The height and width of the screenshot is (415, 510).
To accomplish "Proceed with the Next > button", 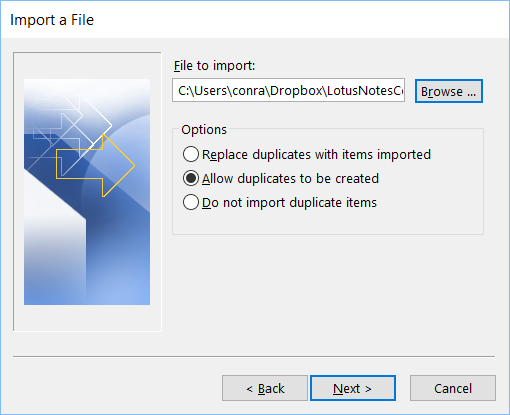I will (353, 388).
